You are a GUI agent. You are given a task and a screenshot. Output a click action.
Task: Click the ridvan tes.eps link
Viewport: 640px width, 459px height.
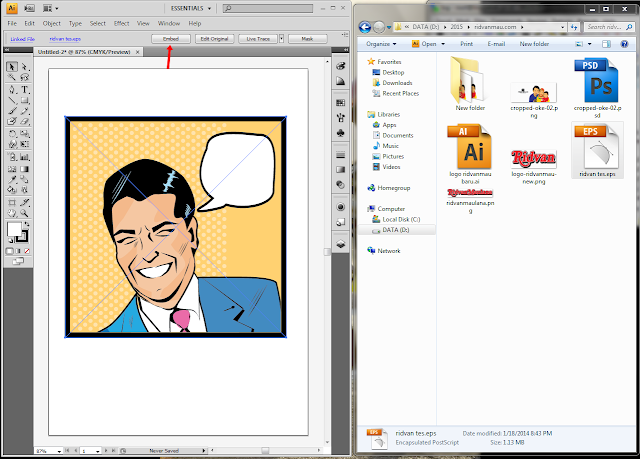pyautogui.click(x=65, y=39)
